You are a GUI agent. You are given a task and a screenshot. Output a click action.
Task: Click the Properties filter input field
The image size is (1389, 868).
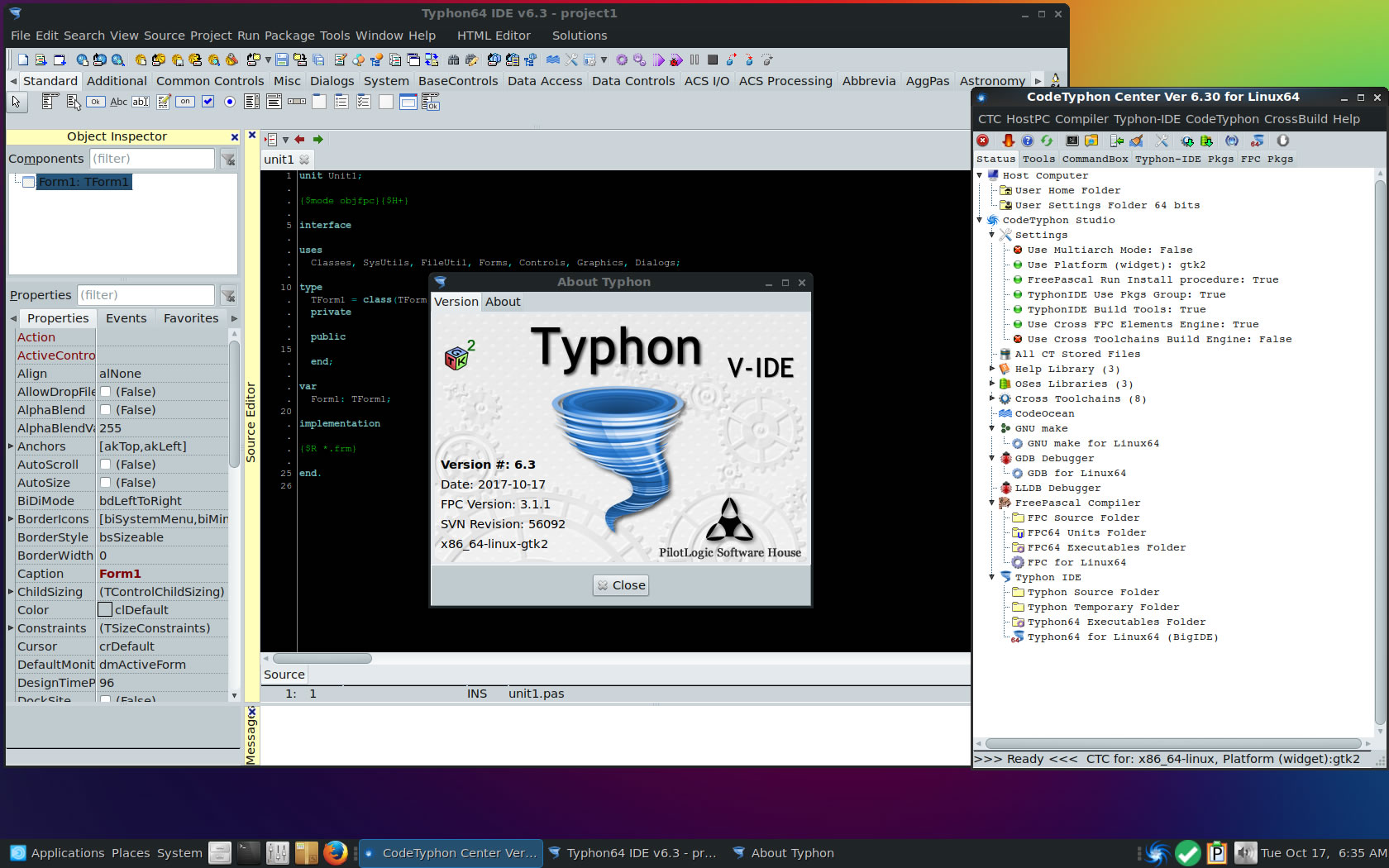click(146, 295)
